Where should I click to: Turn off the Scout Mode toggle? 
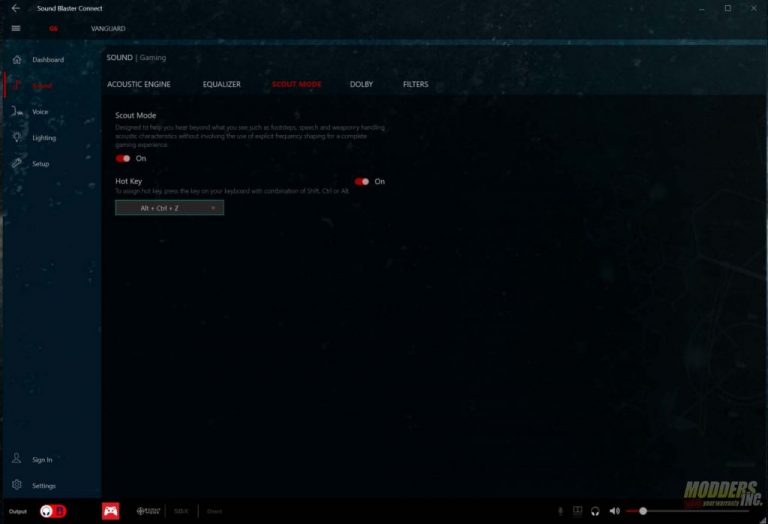pos(123,158)
